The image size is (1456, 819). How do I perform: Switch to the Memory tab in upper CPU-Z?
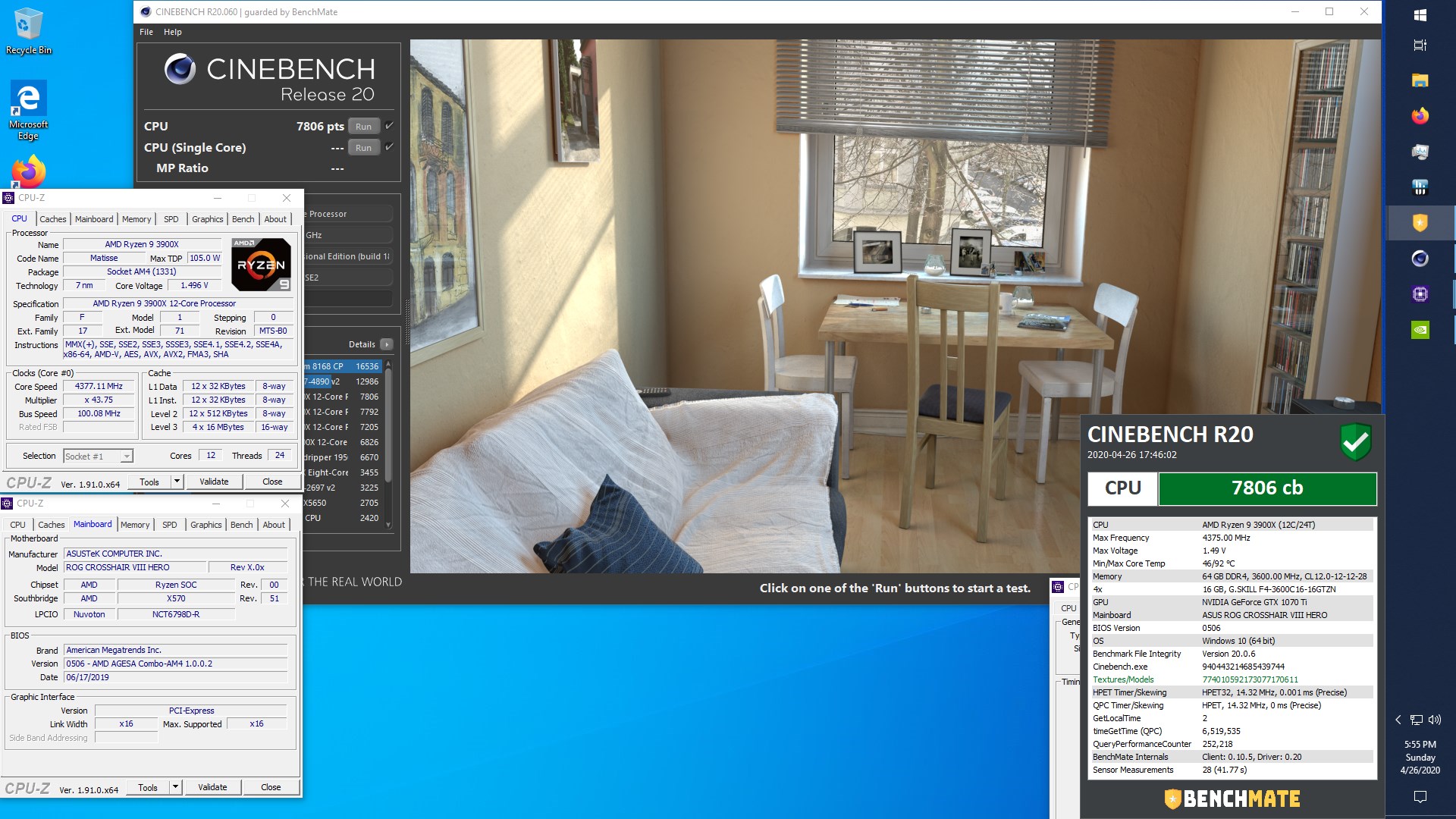pyautogui.click(x=136, y=219)
